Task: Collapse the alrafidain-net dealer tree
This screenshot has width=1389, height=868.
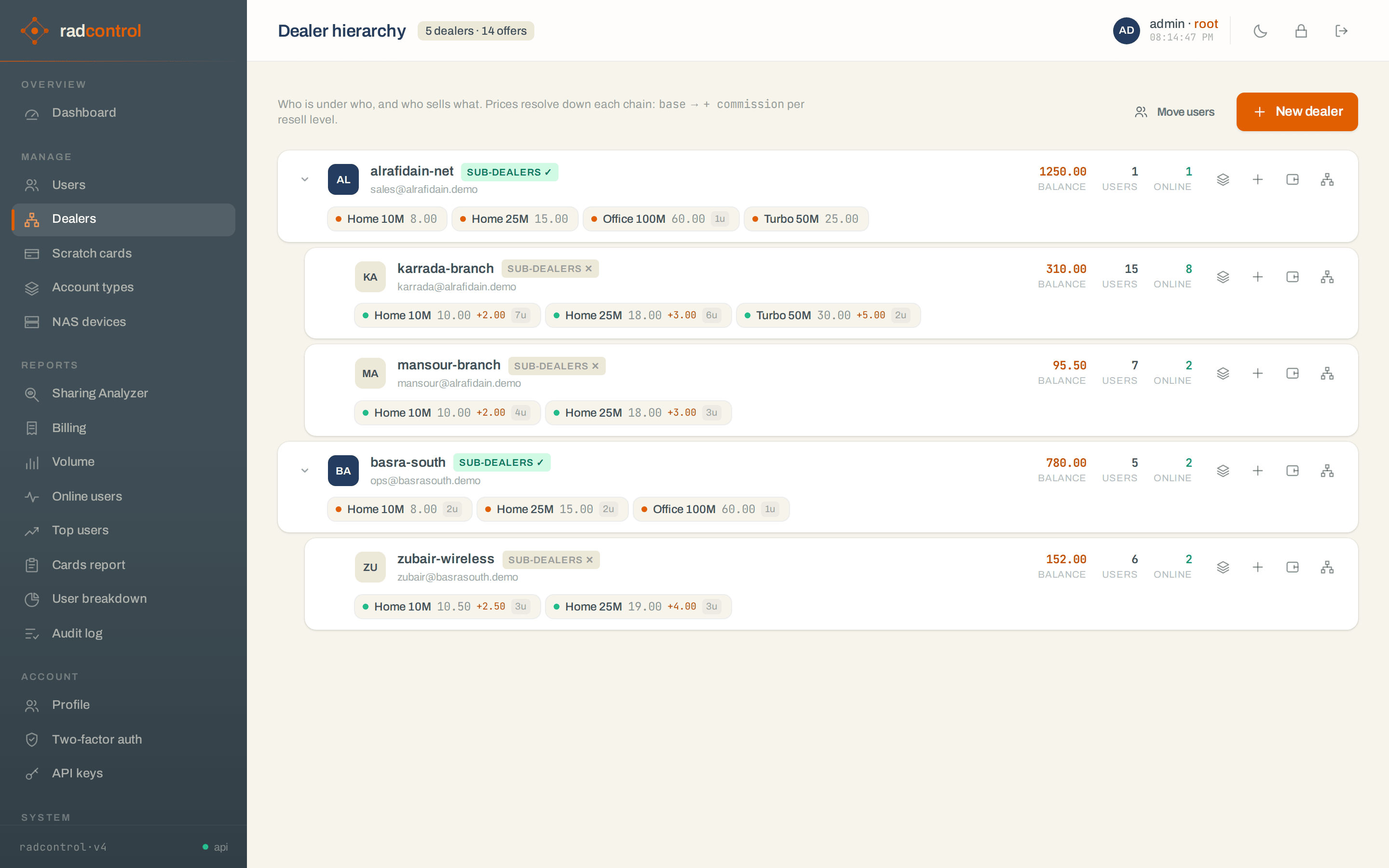Action: pyautogui.click(x=305, y=180)
